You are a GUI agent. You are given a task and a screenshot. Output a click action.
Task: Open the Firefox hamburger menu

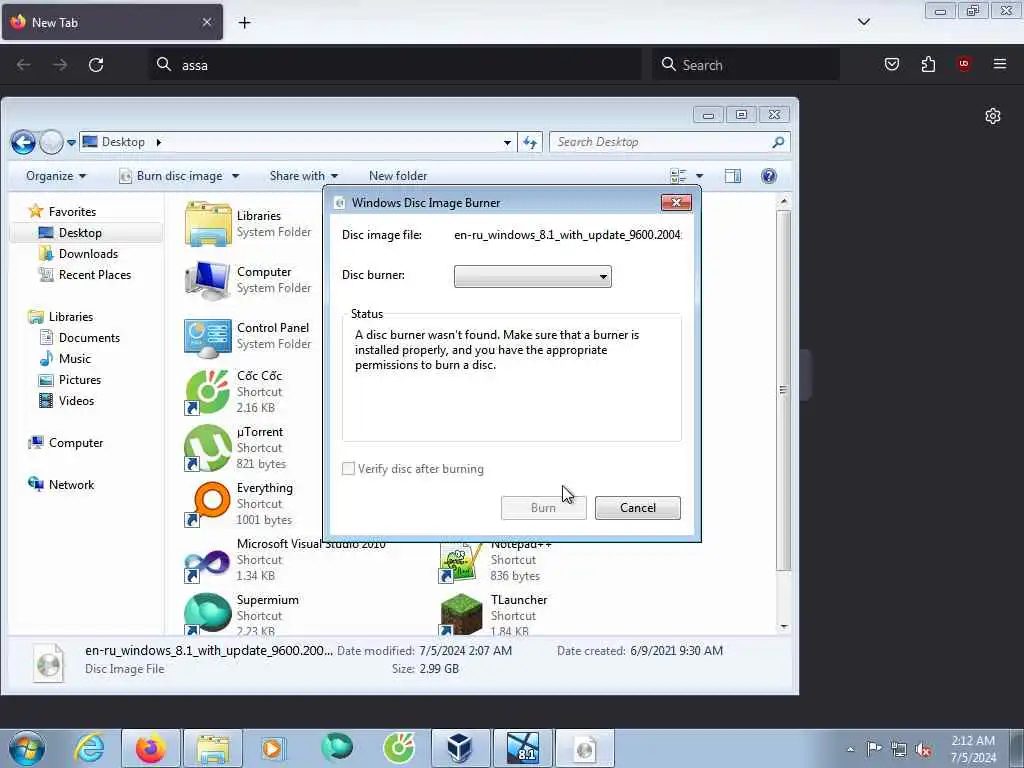click(1000, 64)
